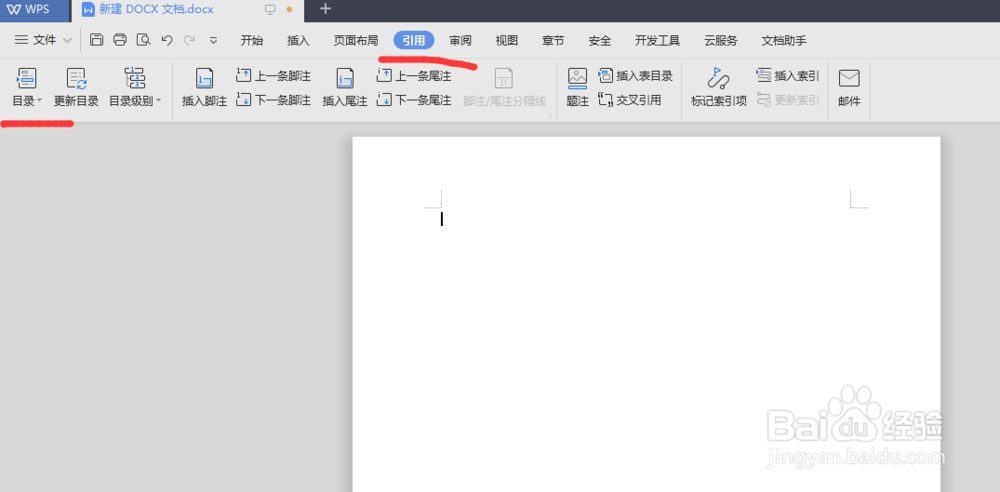Add a new document tab with plus
The image size is (1000, 492).
click(x=325, y=9)
